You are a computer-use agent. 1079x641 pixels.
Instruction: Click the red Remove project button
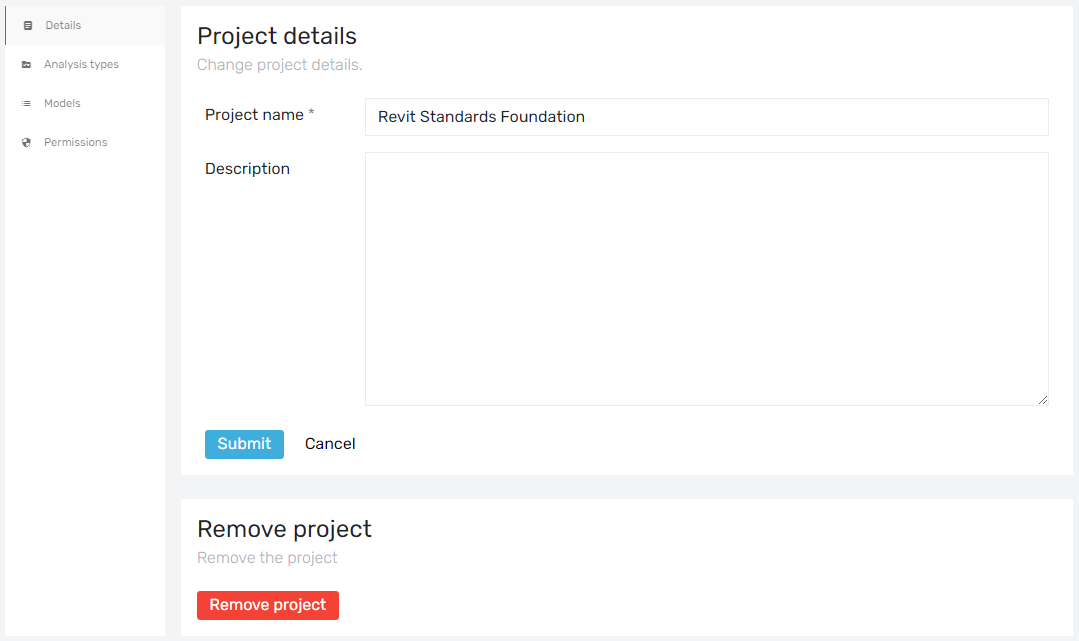[x=267, y=605]
